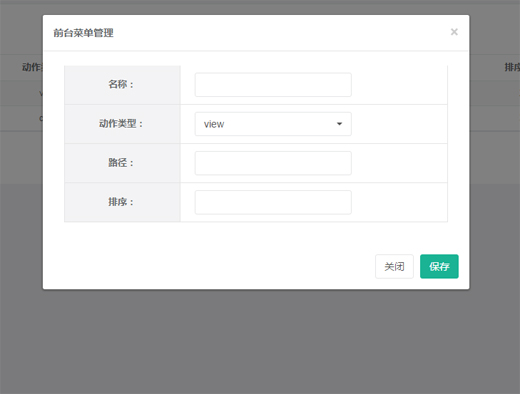Click the dark backdrop below the dialog
Viewport: 520px width, 394px height.
point(260,340)
